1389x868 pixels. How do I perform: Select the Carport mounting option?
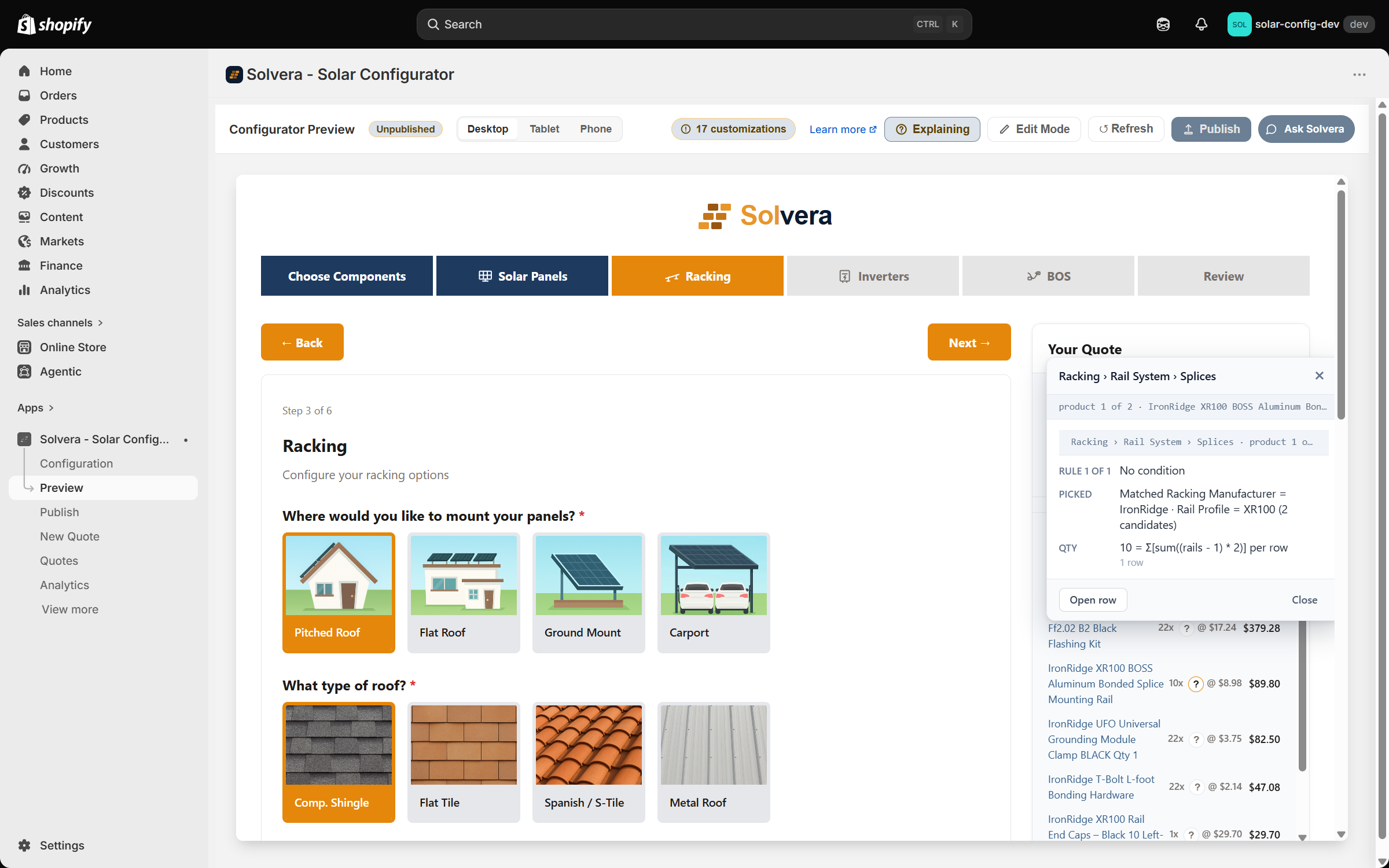tap(714, 593)
